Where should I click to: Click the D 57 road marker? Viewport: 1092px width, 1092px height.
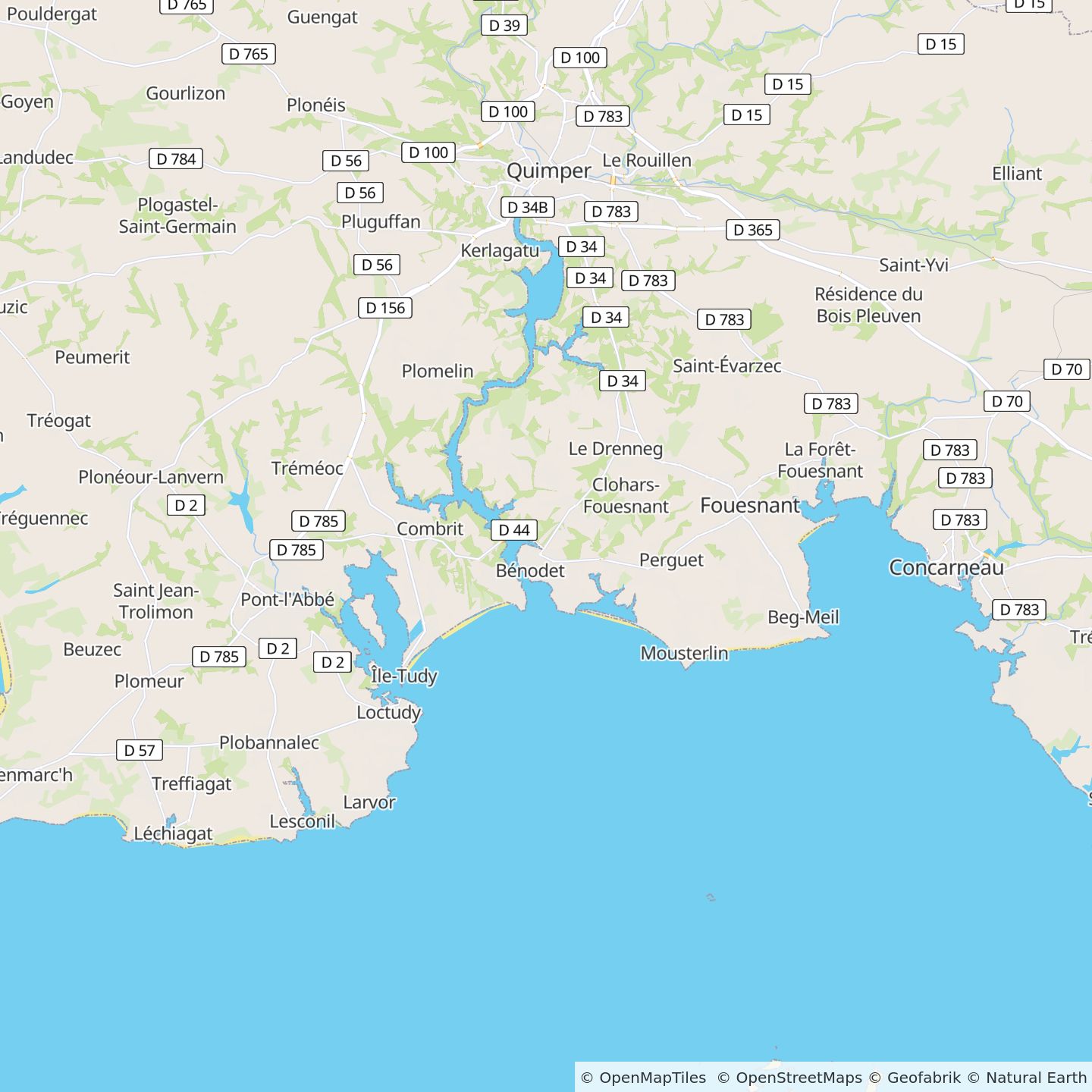pos(140,750)
